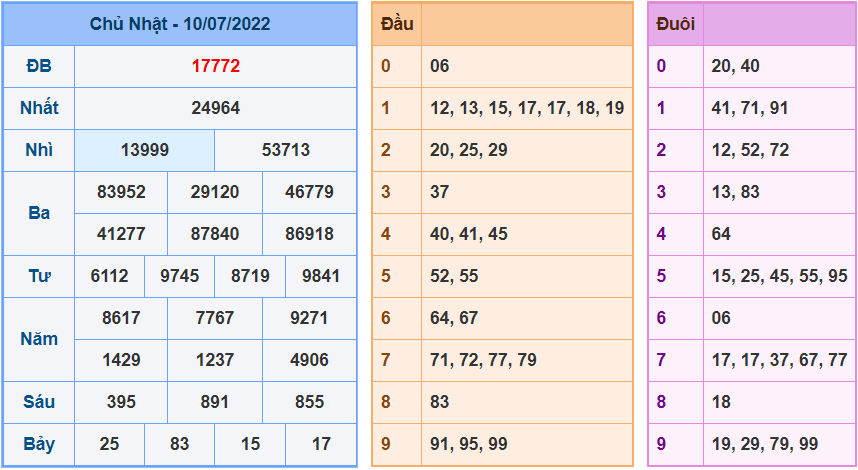The width and height of the screenshot is (858, 470).
Task: Click the number 87840
Action: (214, 234)
